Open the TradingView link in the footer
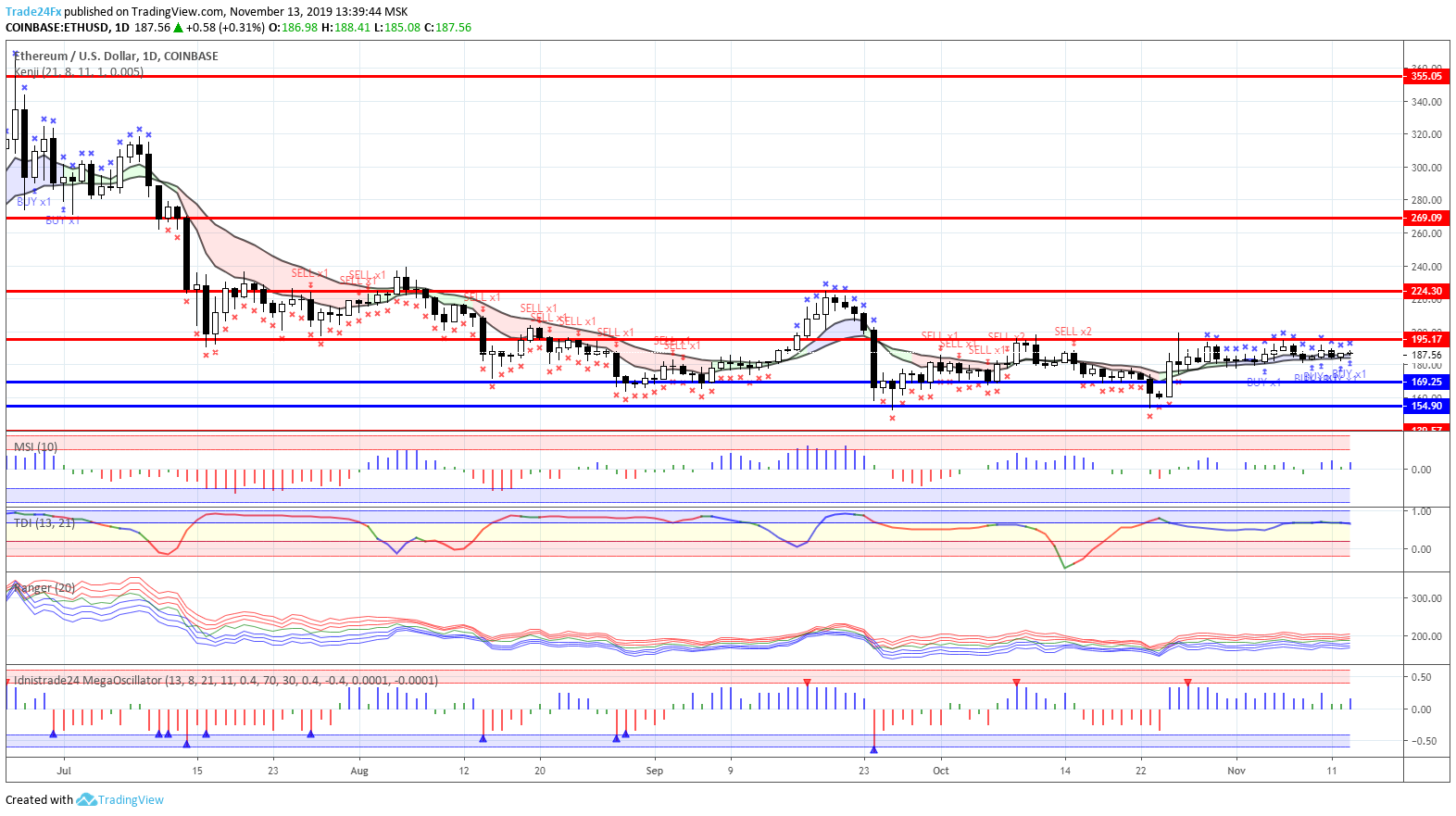Screen dimensions: 1456x816 point(131,800)
